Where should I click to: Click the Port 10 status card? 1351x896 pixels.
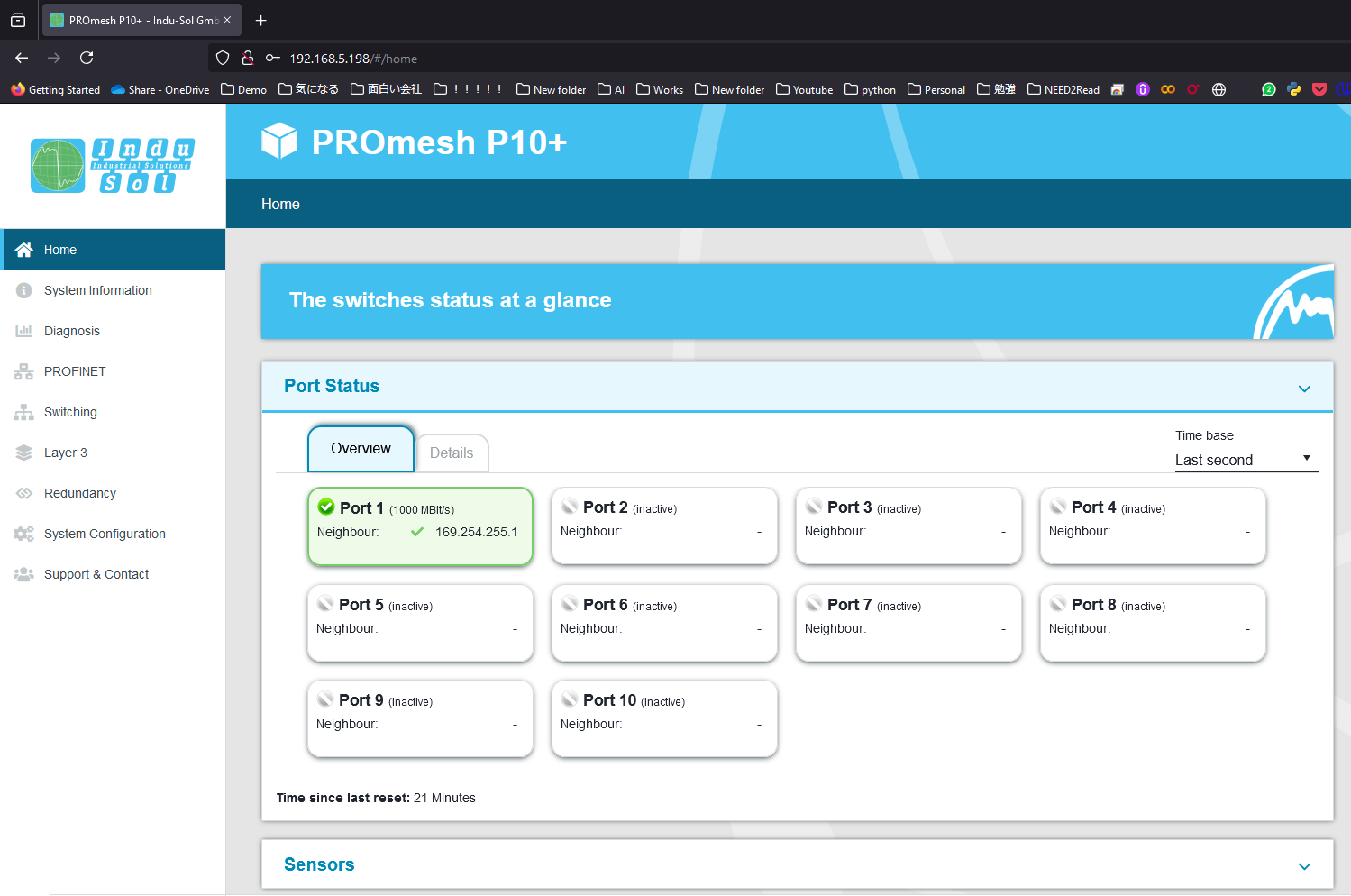[x=664, y=718]
